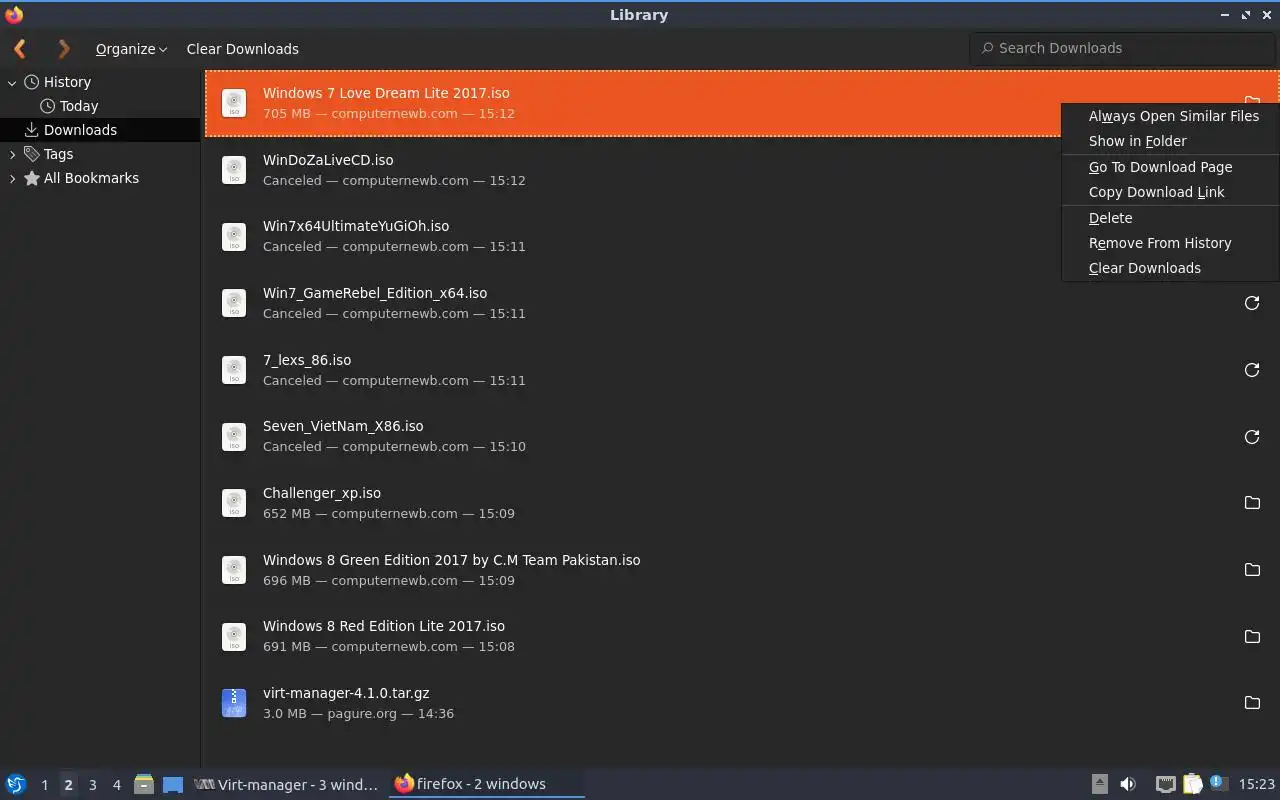The width and height of the screenshot is (1280, 800).
Task: Show Windows 8 Red Edition Lite in folder
Action: [x=1251, y=636]
